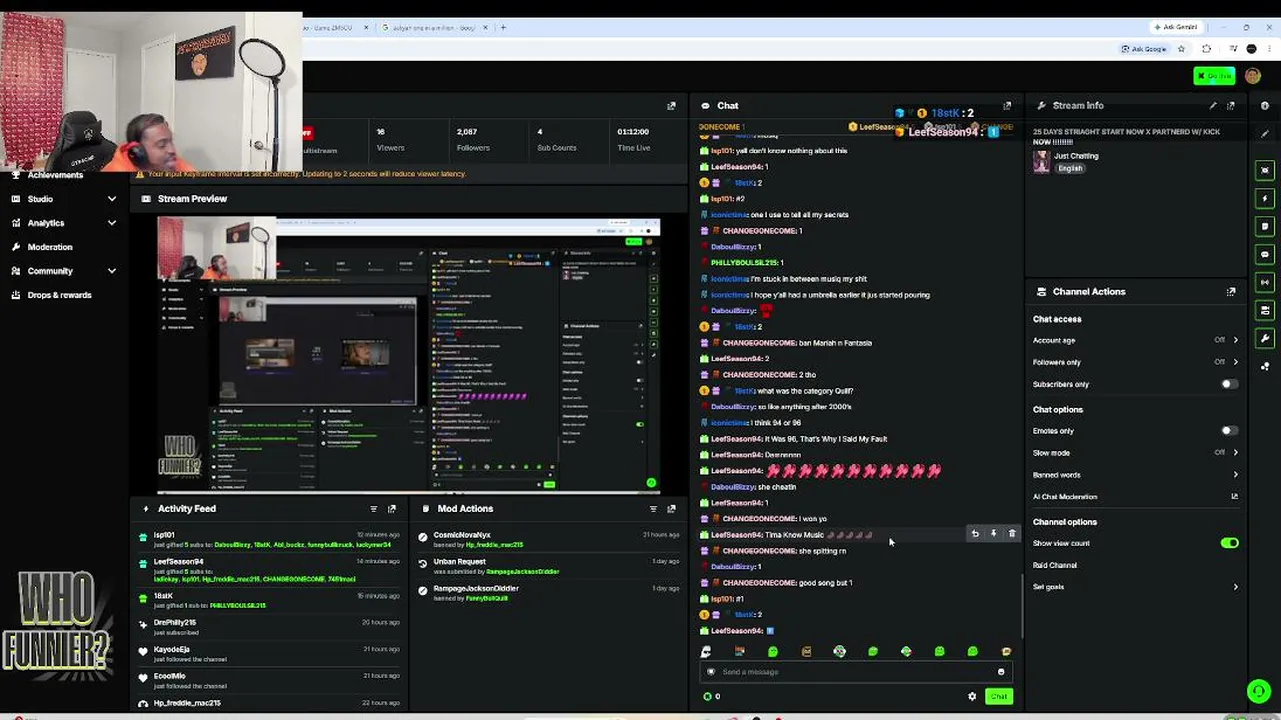
Task: Click Raid Channel
Action: coord(1055,565)
